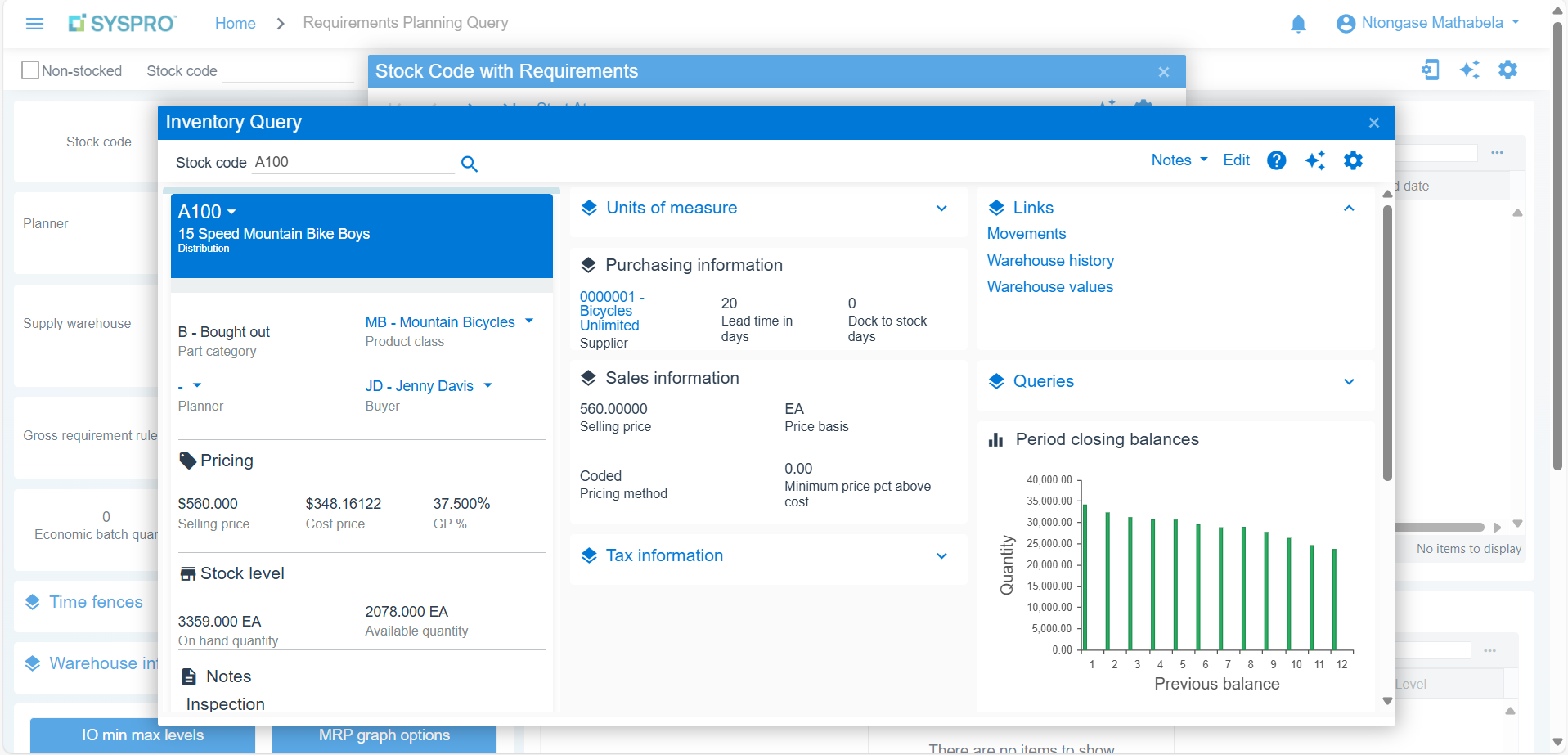Expand the Tax information section

(x=941, y=556)
